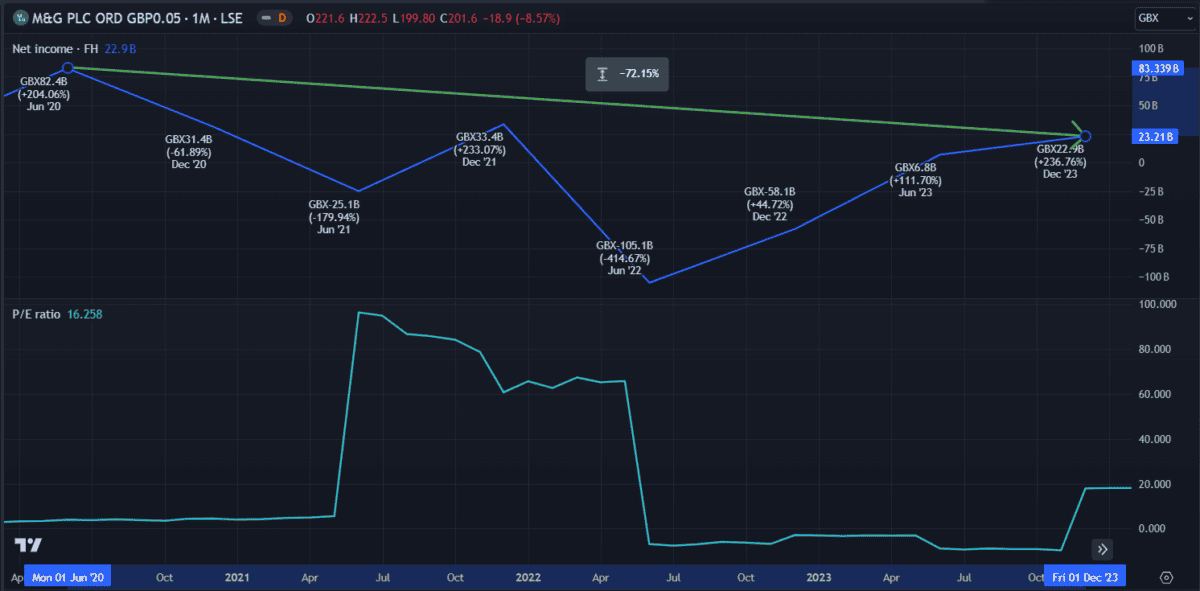Click the GBX-105.1B Jun '22 data label
Screen dimensions: 1200x591
[624, 257]
